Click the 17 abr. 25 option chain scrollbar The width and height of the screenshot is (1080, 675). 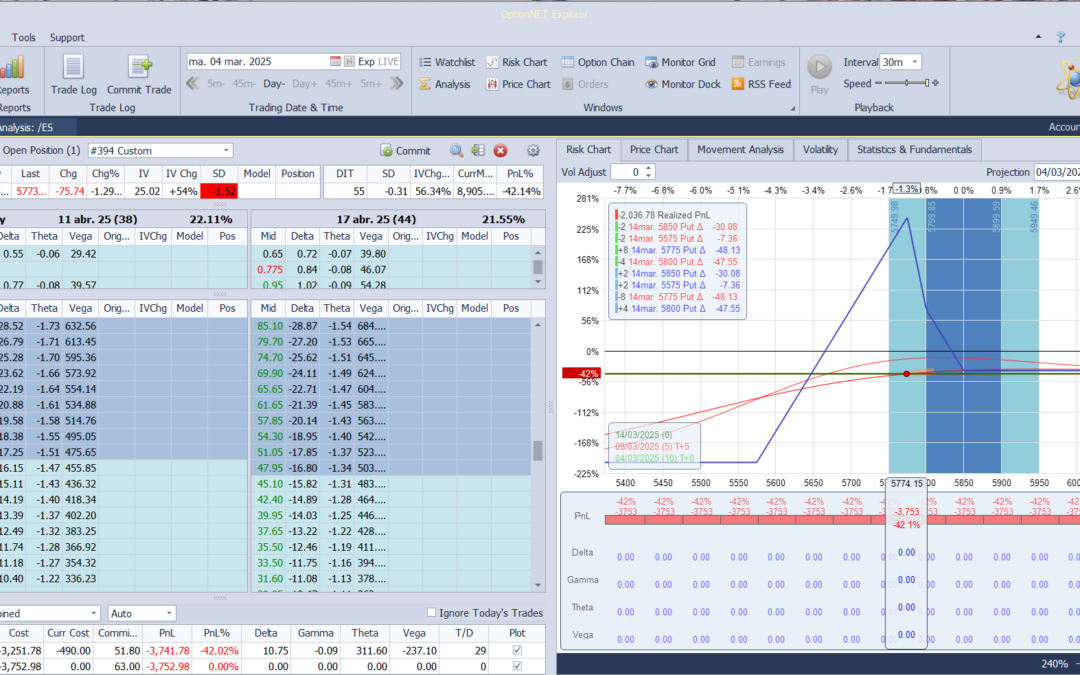pyautogui.click(x=538, y=451)
